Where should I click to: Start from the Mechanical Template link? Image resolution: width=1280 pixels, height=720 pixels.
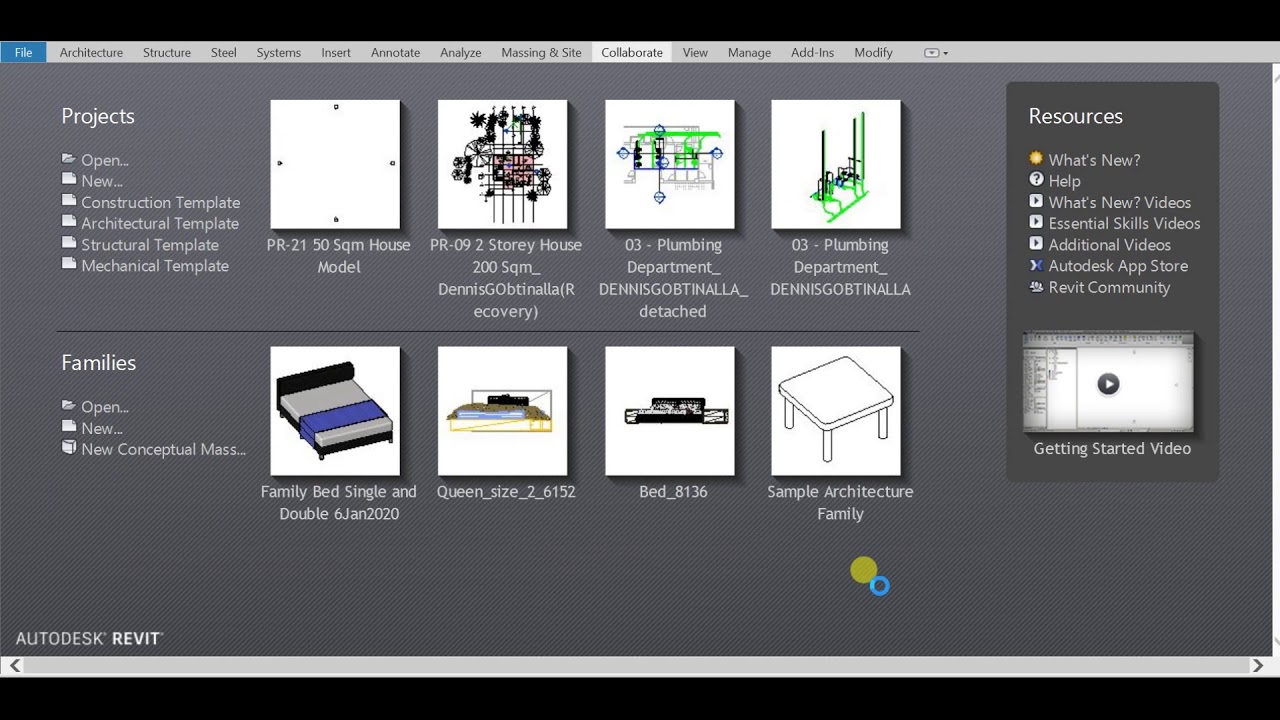pyautogui.click(x=155, y=265)
